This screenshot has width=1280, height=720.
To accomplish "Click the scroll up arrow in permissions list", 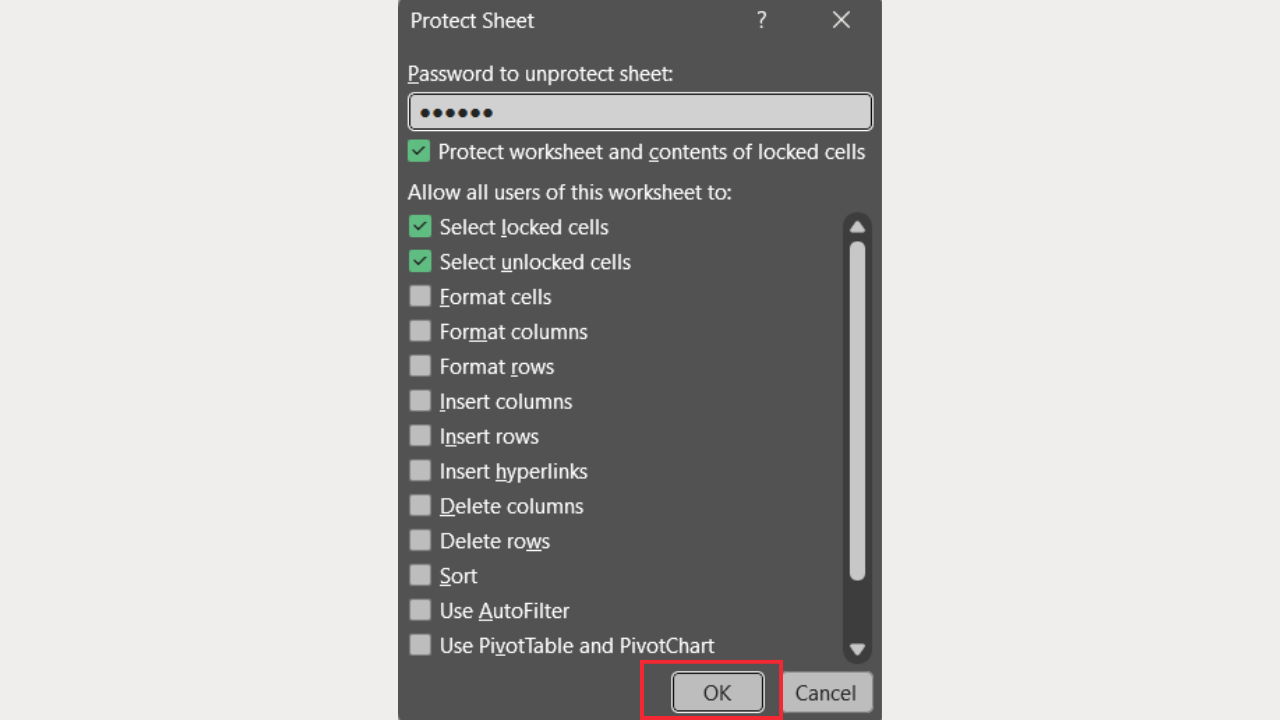I will coord(857,227).
